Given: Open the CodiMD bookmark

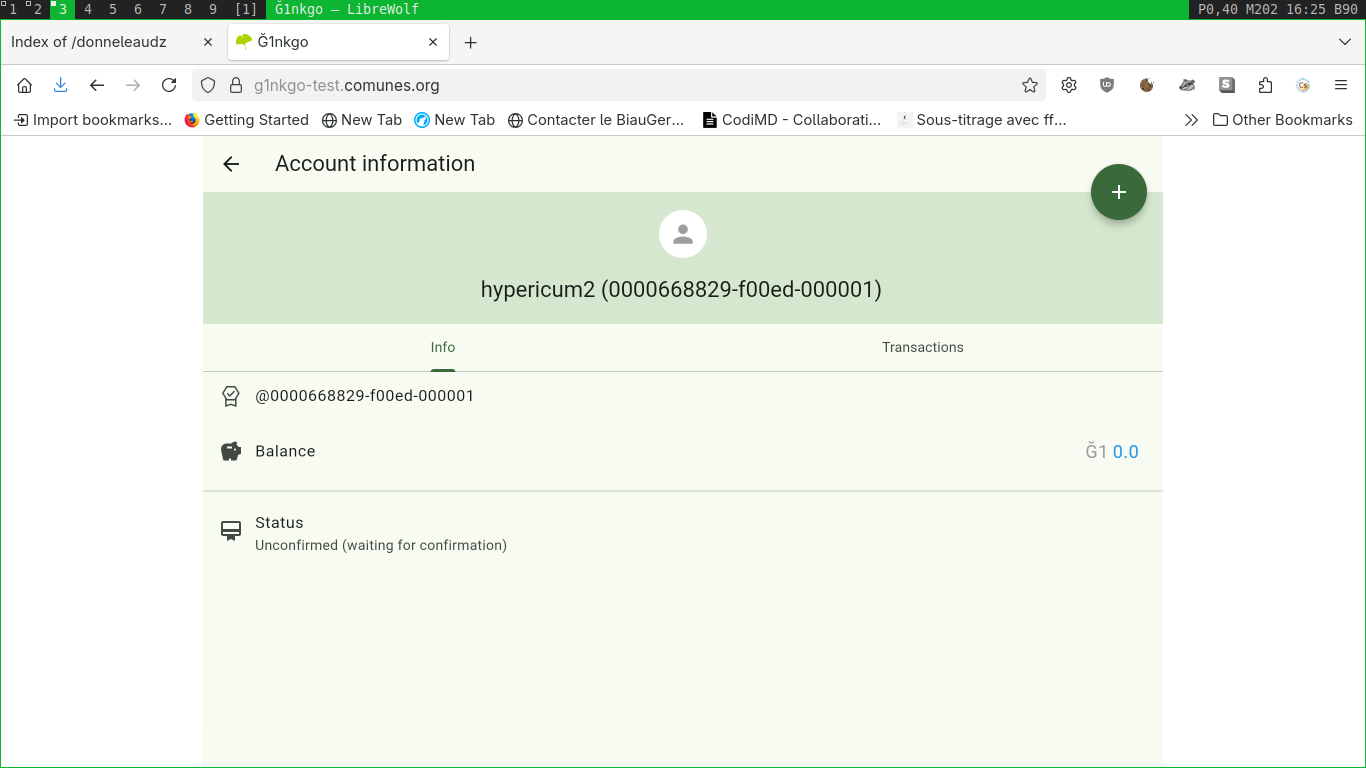Looking at the screenshot, I should (792, 120).
